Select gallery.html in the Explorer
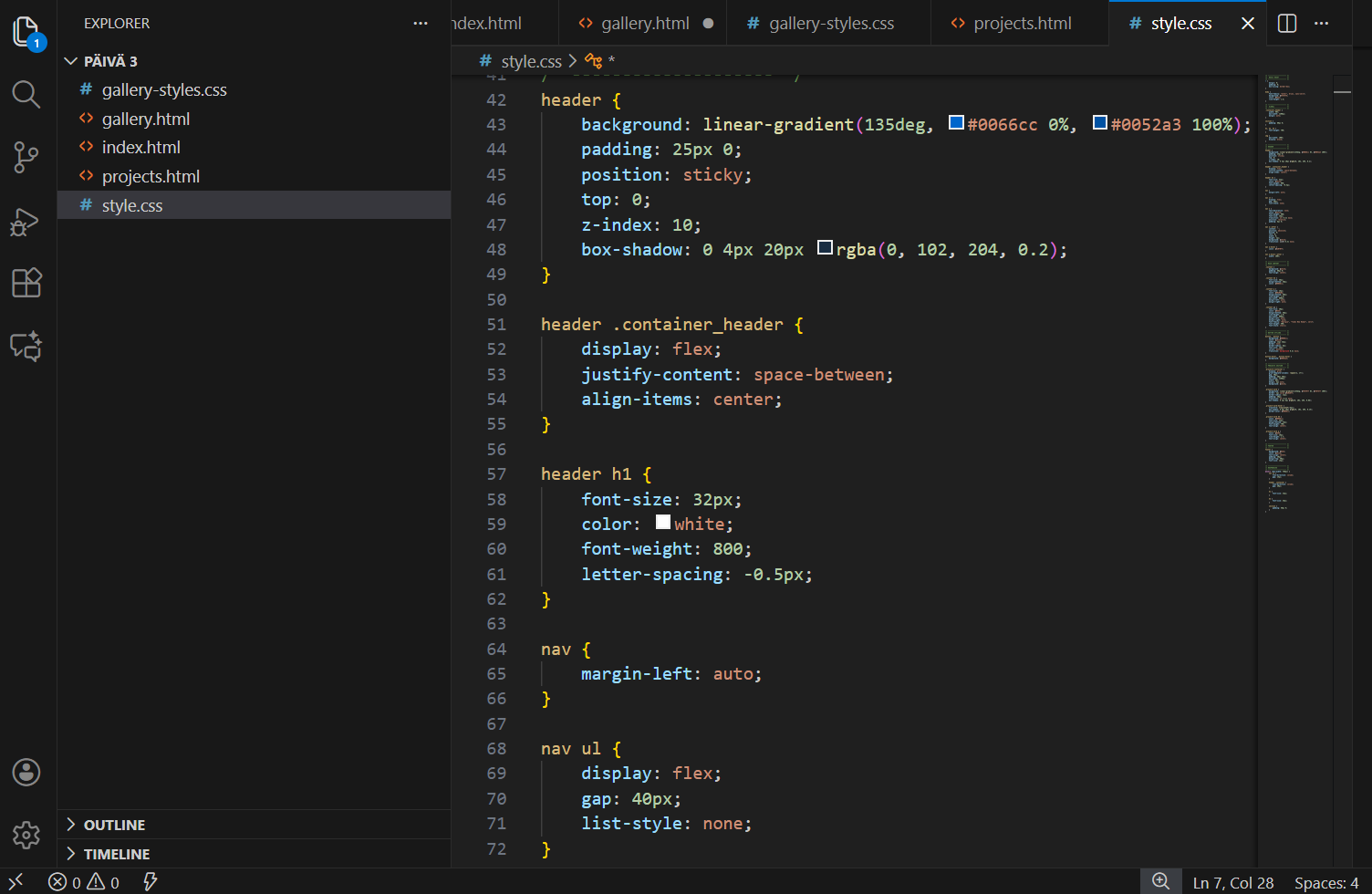The height and width of the screenshot is (894, 1372). [x=143, y=118]
